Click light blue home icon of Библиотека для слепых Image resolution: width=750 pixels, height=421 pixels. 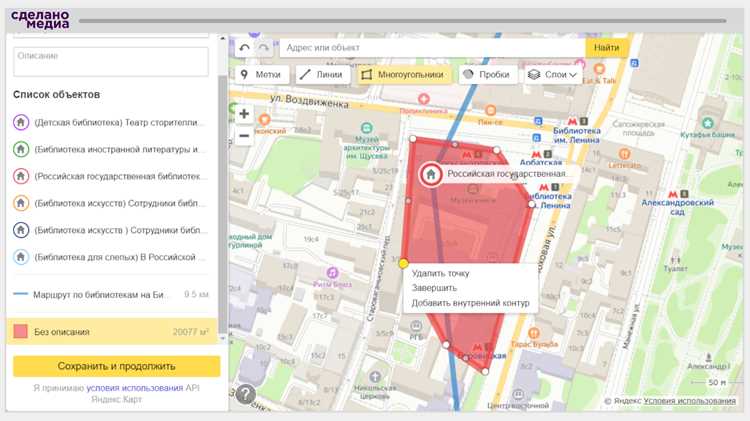click(x=21, y=257)
